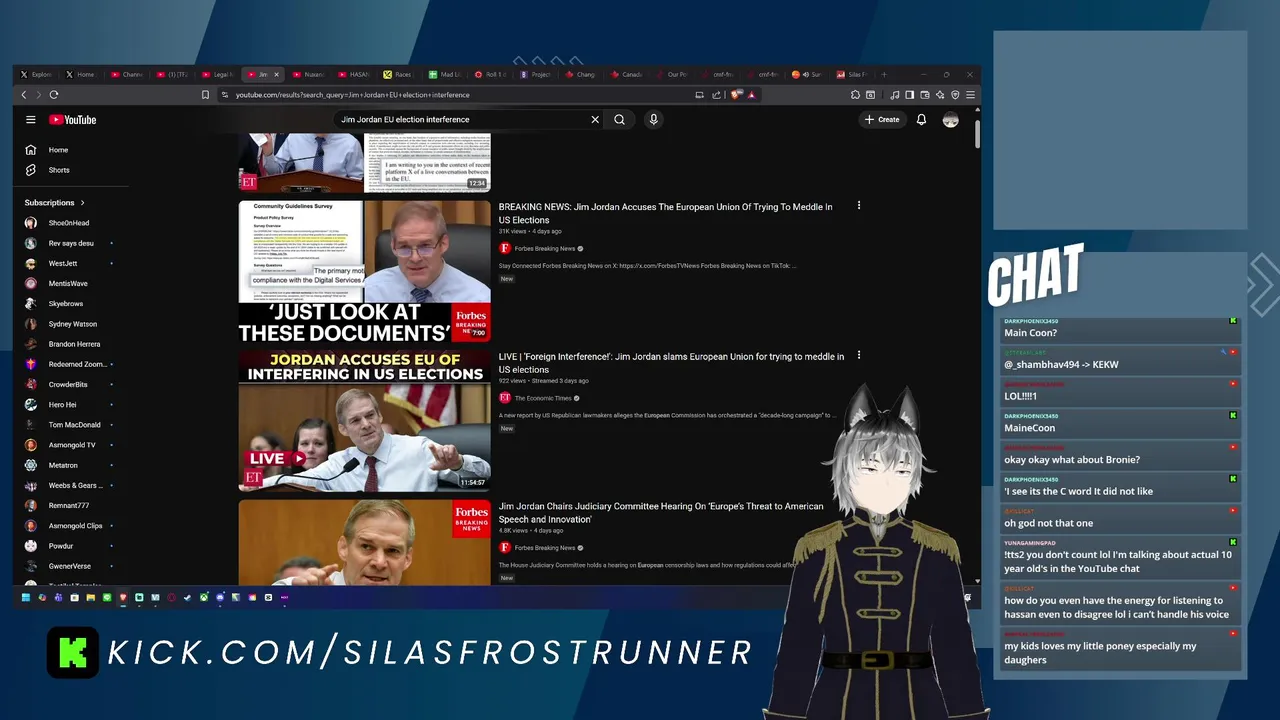The image size is (1280, 720).
Task: Click the Create button
Action: 882,119
